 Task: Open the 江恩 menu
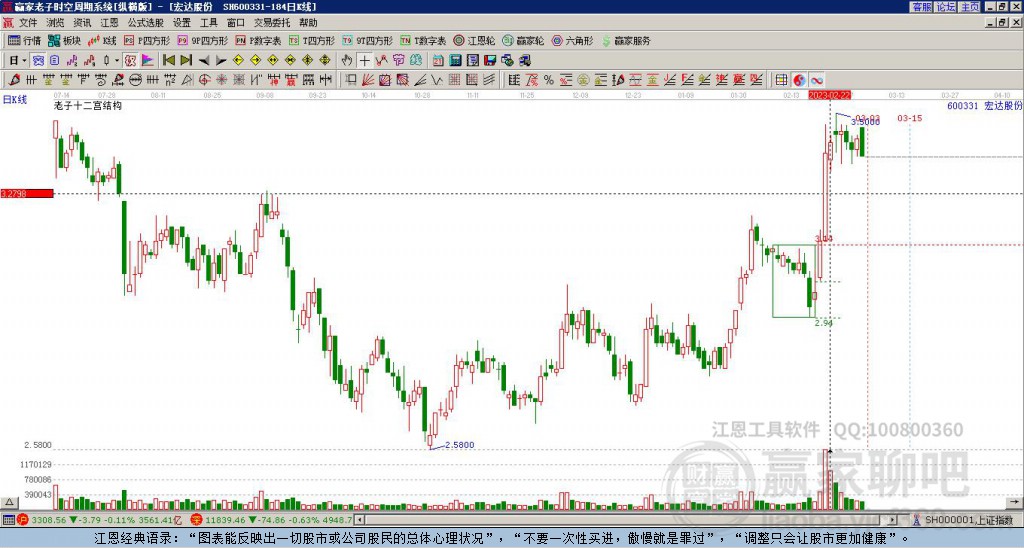[109, 23]
